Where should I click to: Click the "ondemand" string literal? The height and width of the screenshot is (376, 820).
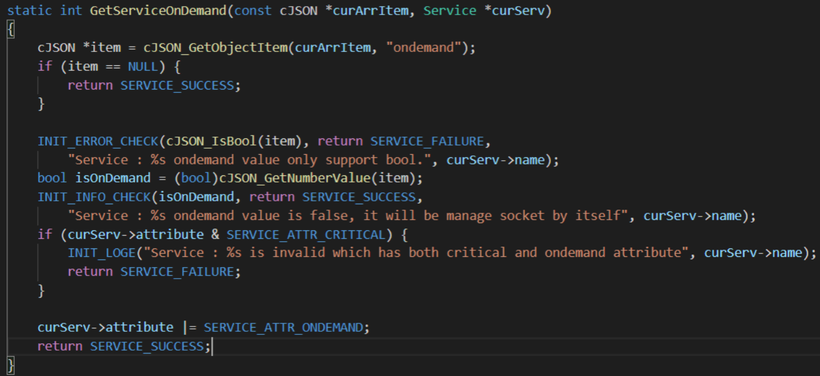[x=424, y=48]
